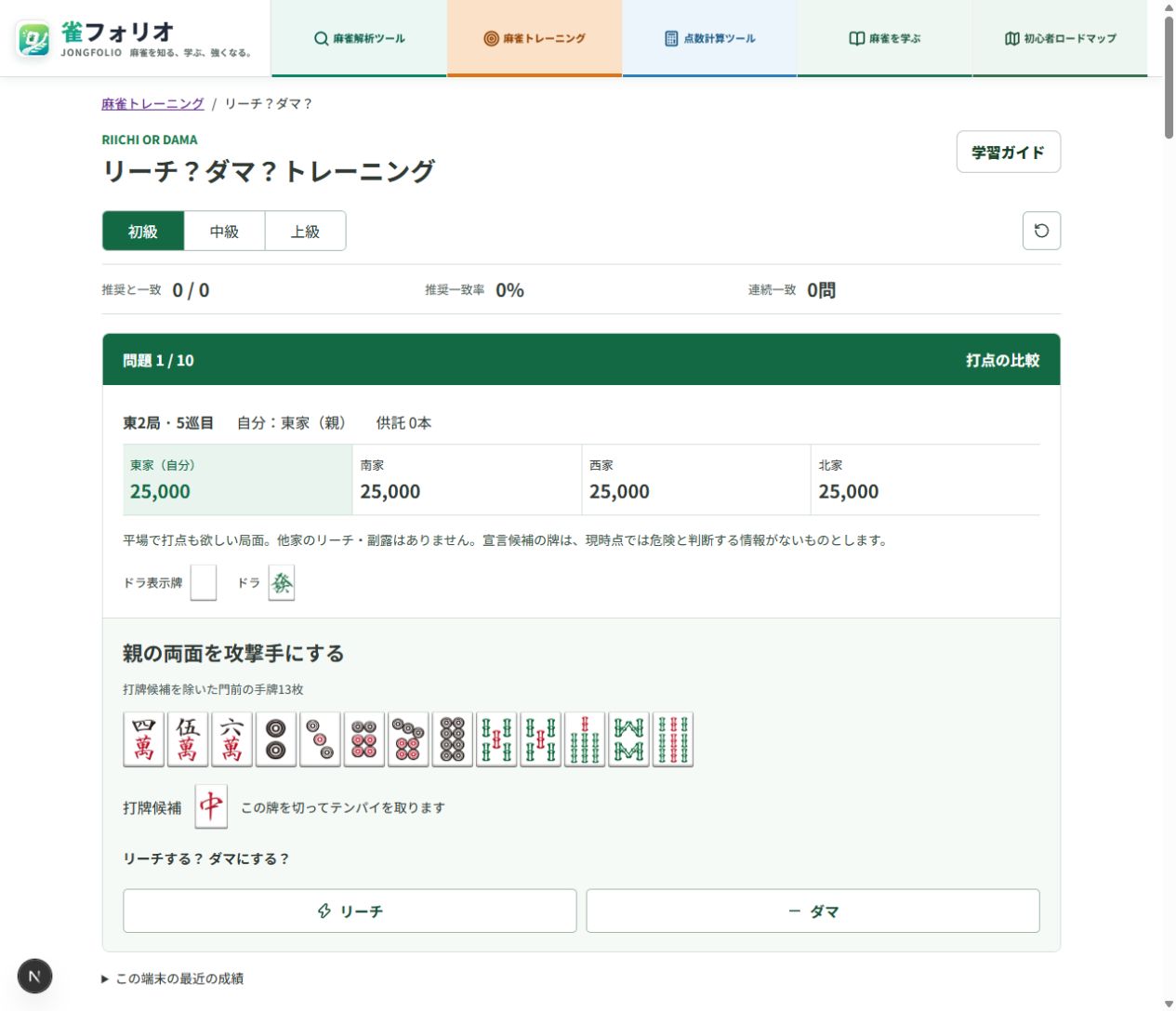1176x1011 pixels.
Task: Select the 初級 difficulty level
Action: [143, 231]
